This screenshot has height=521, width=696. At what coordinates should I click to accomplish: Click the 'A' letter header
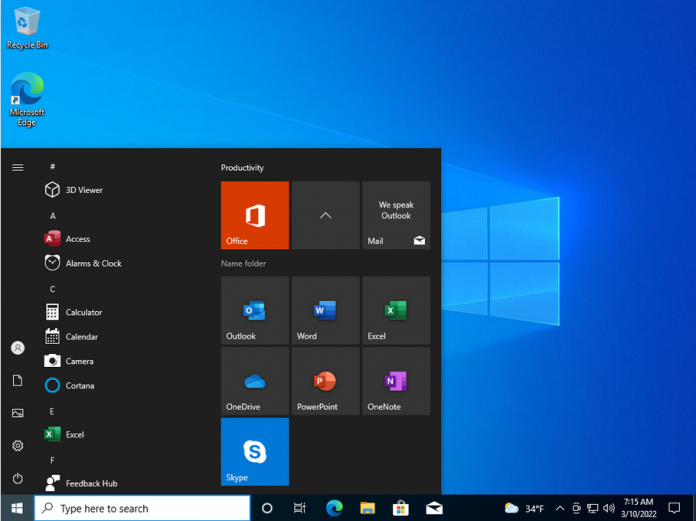(52, 216)
